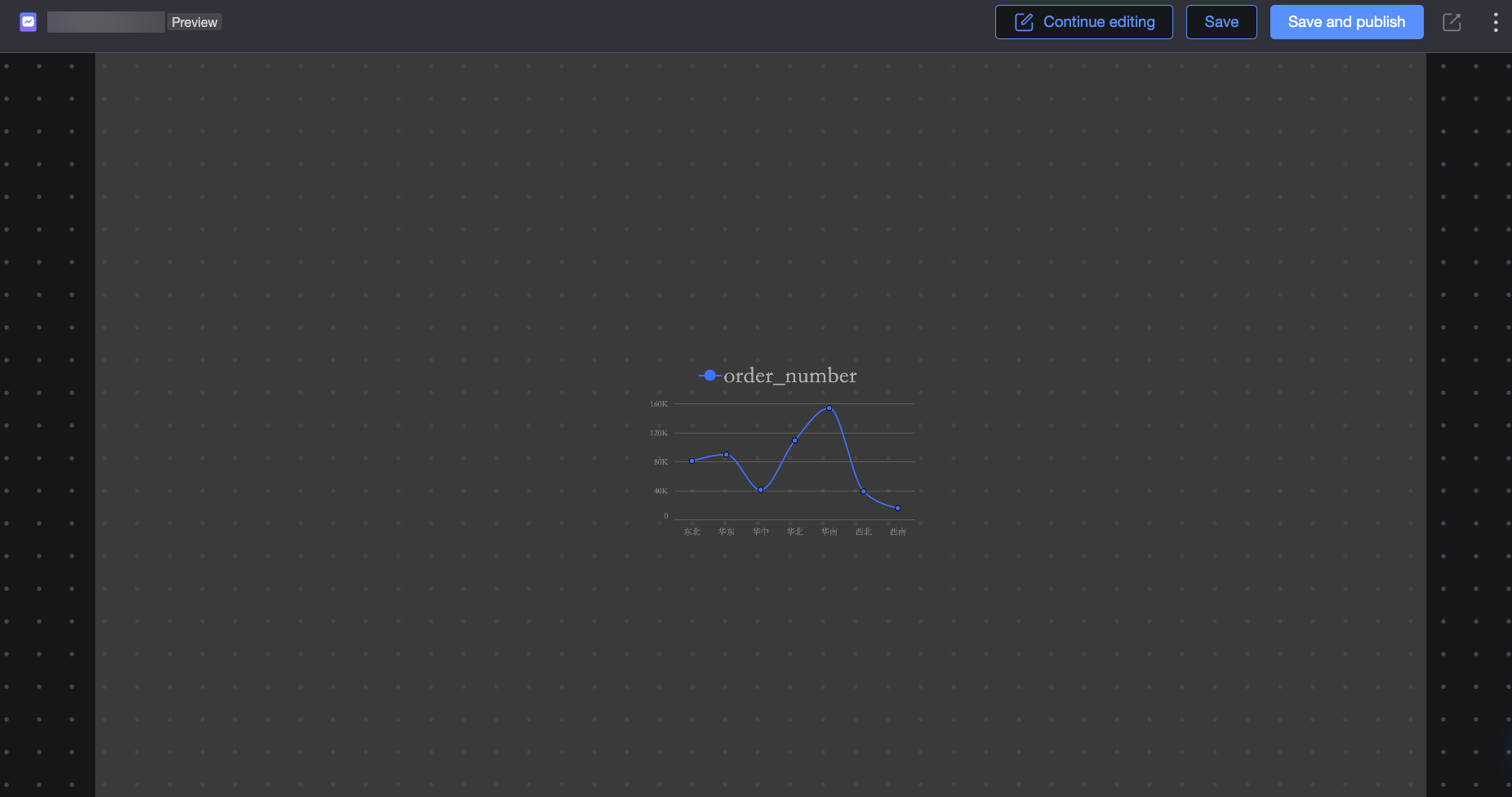Click the 华东 data point on the line
This screenshot has width=1512, height=797.
[727, 455]
